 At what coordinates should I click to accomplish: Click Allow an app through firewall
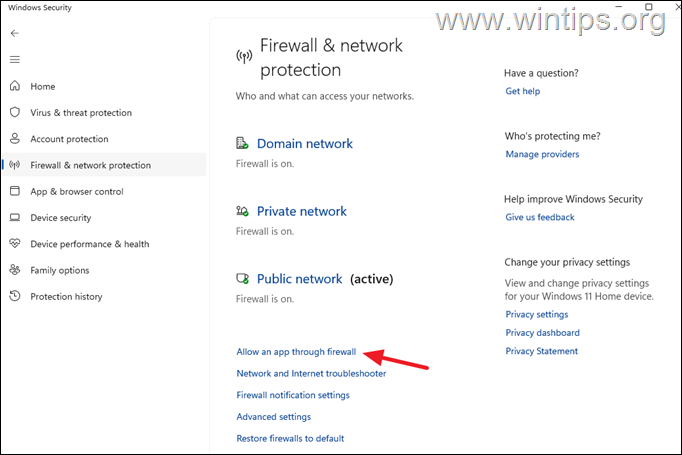296,352
